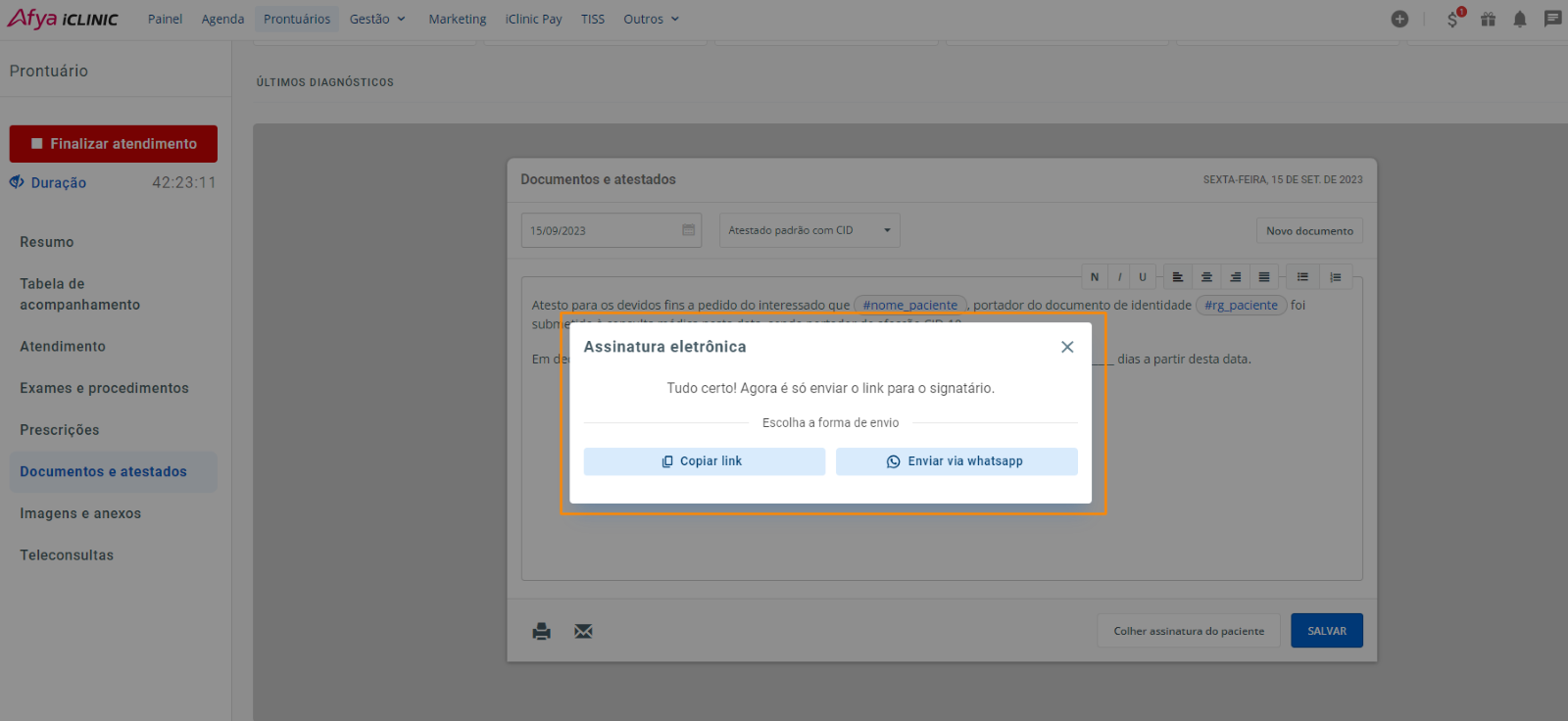This screenshot has width=1568, height=721.
Task: Insert a numbered list
Action: pos(1335,277)
